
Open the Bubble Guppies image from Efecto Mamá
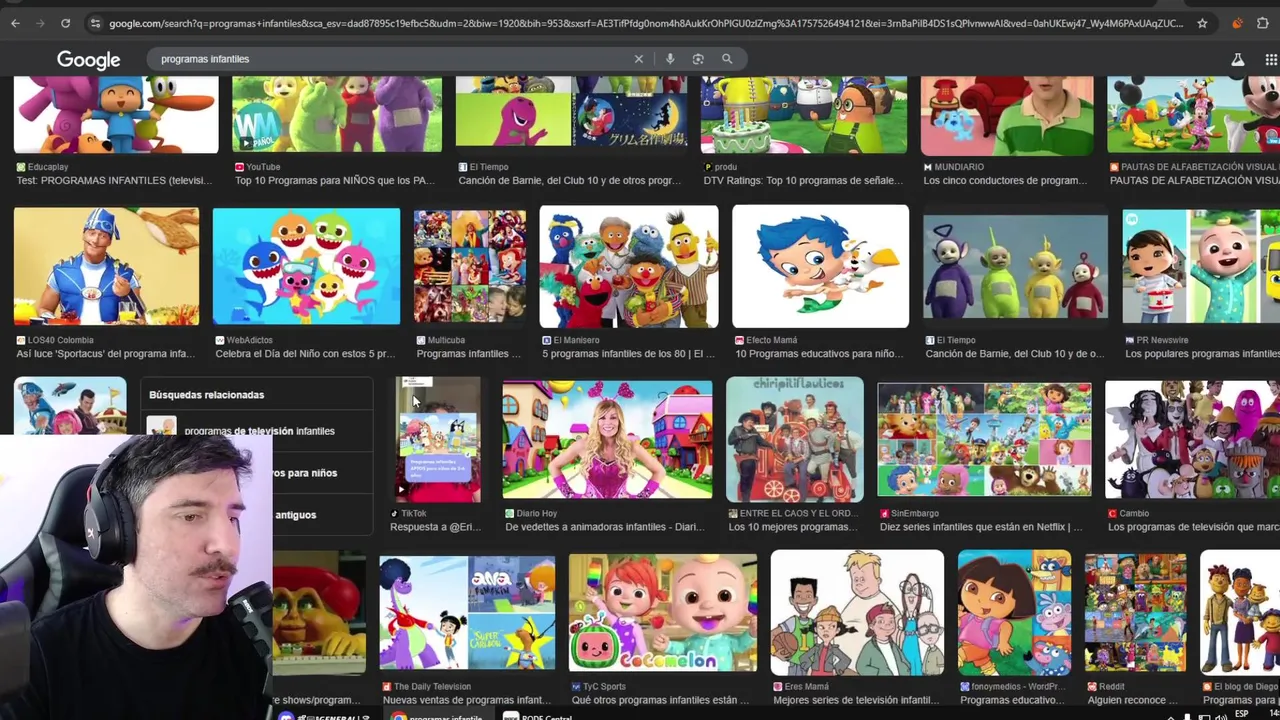click(820, 267)
